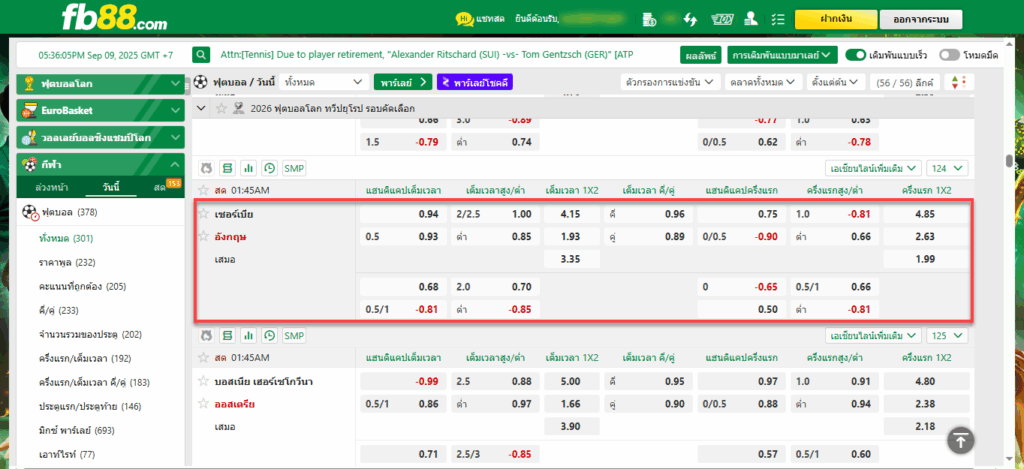Collapse the 2026 ฟุตบอลโลก league chevron
The width and height of the screenshot is (1024, 469).
tap(201, 108)
